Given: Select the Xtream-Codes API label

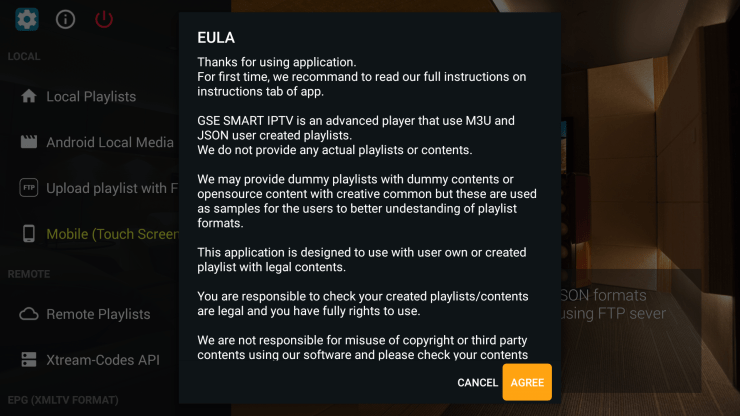Looking at the screenshot, I should [x=103, y=359].
